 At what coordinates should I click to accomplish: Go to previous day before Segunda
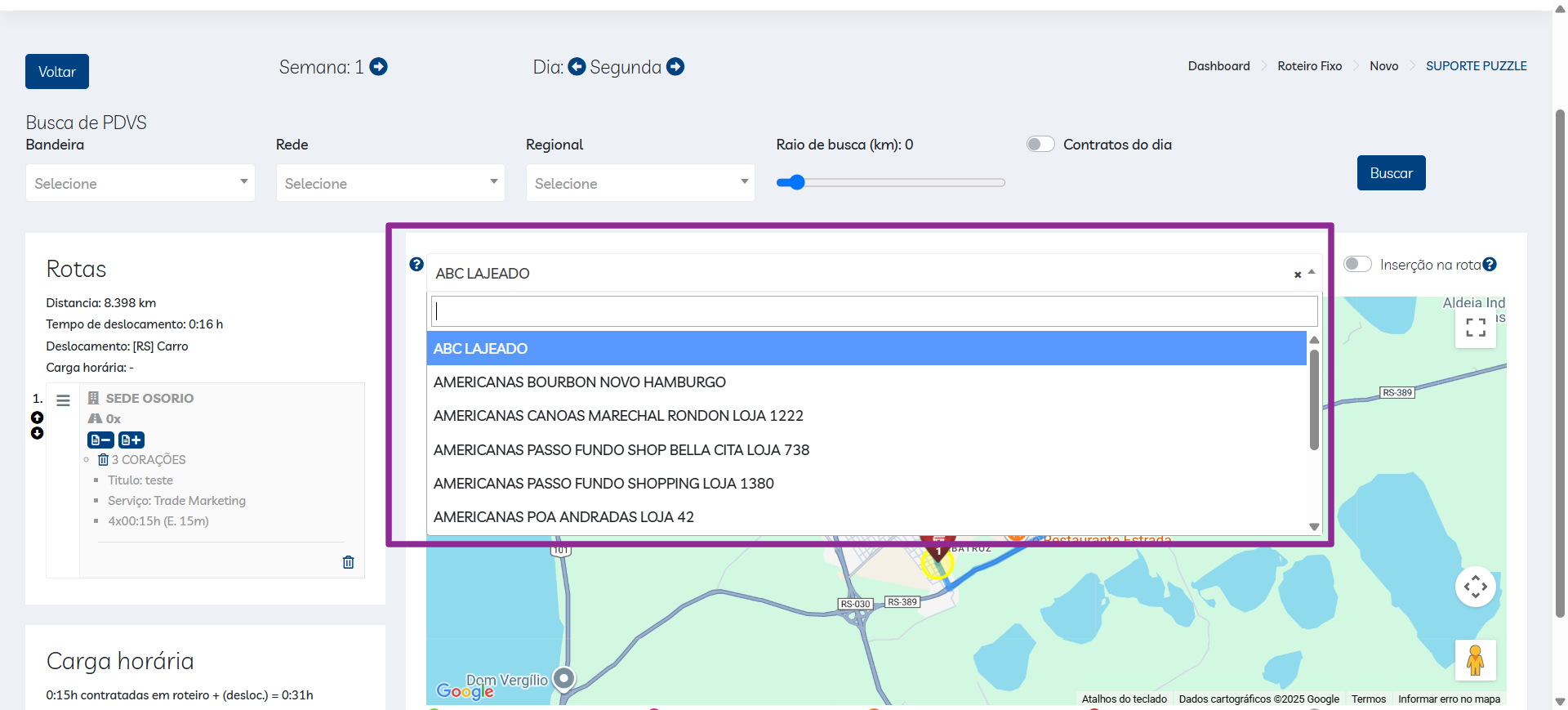pyautogui.click(x=577, y=67)
